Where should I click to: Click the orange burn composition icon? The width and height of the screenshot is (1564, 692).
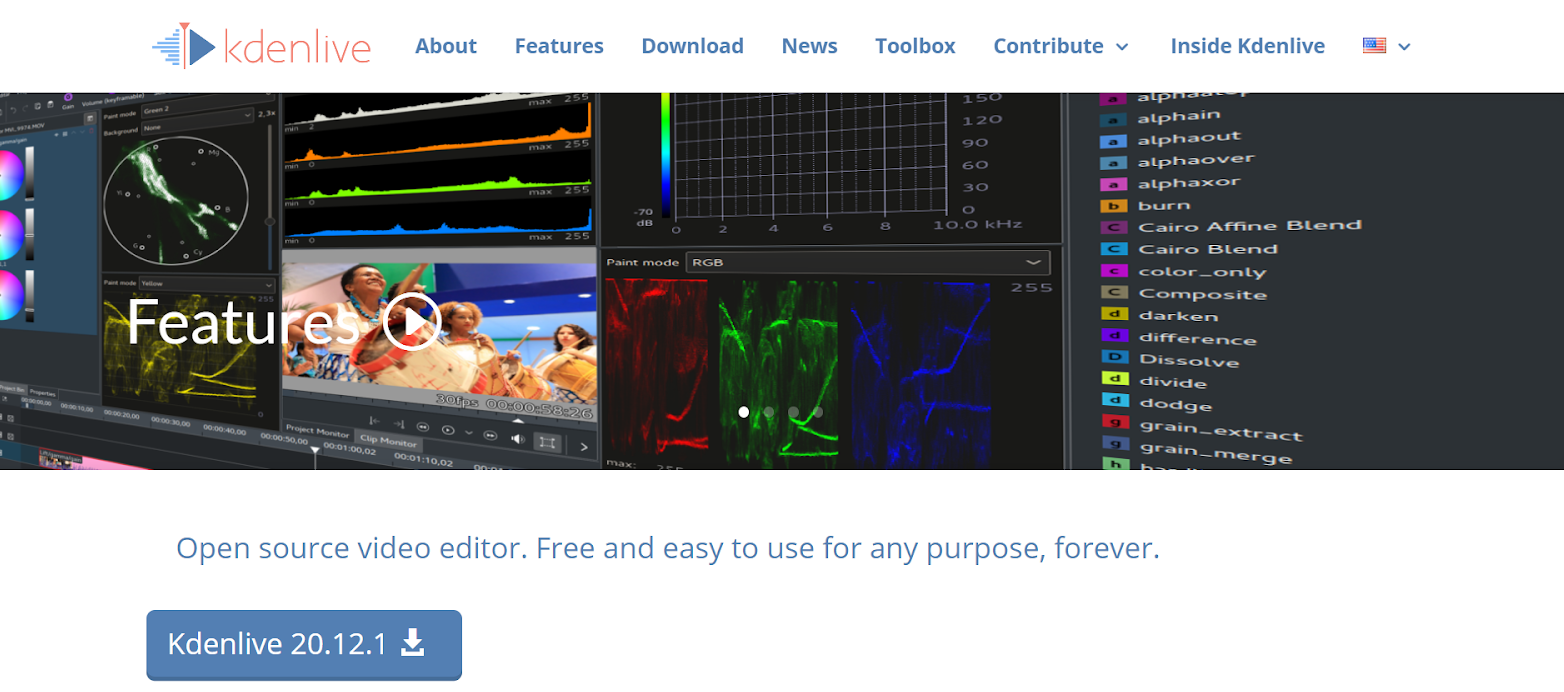coord(1113,205)
